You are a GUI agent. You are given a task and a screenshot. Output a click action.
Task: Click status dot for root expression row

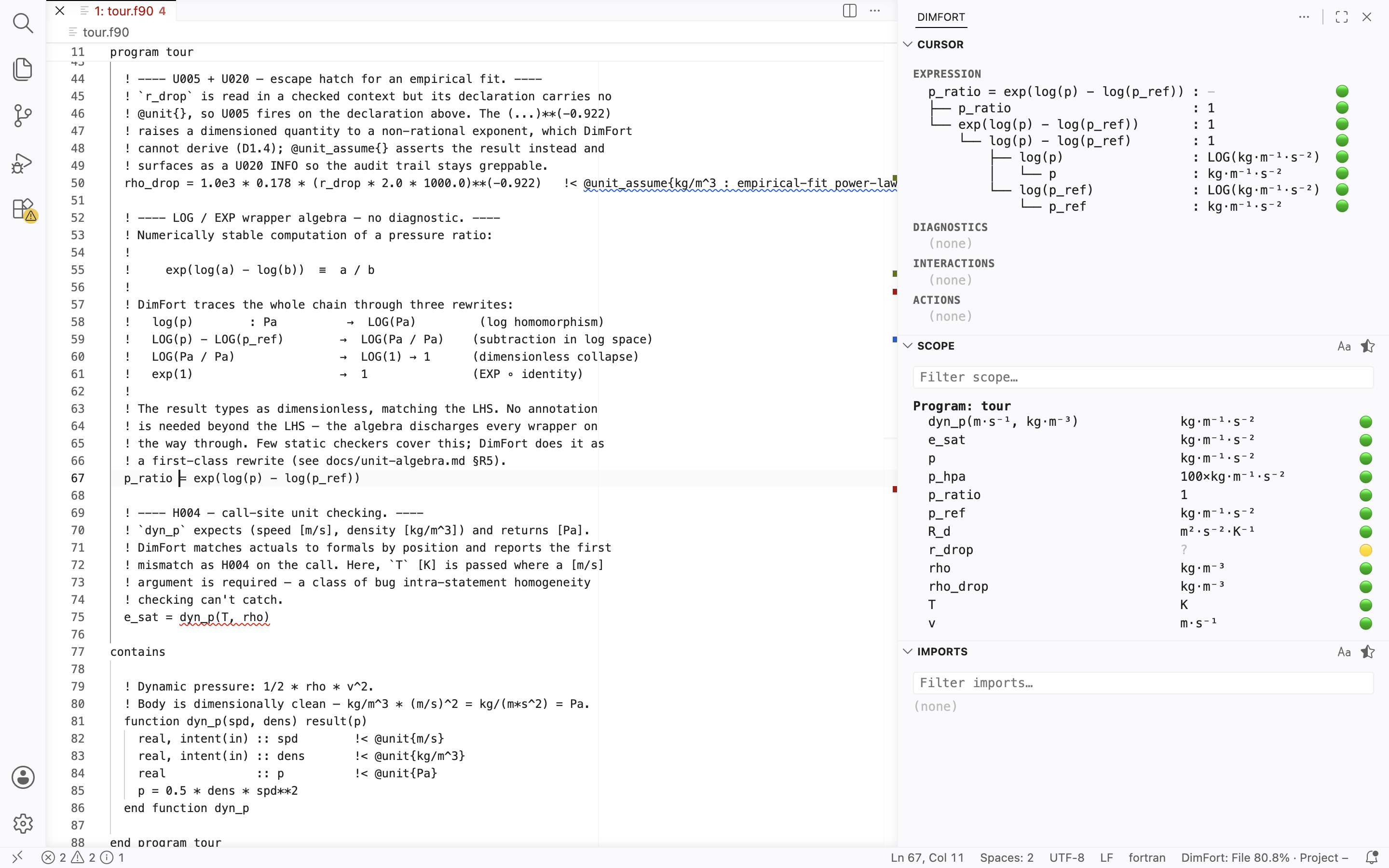[x=1342, y=91]
